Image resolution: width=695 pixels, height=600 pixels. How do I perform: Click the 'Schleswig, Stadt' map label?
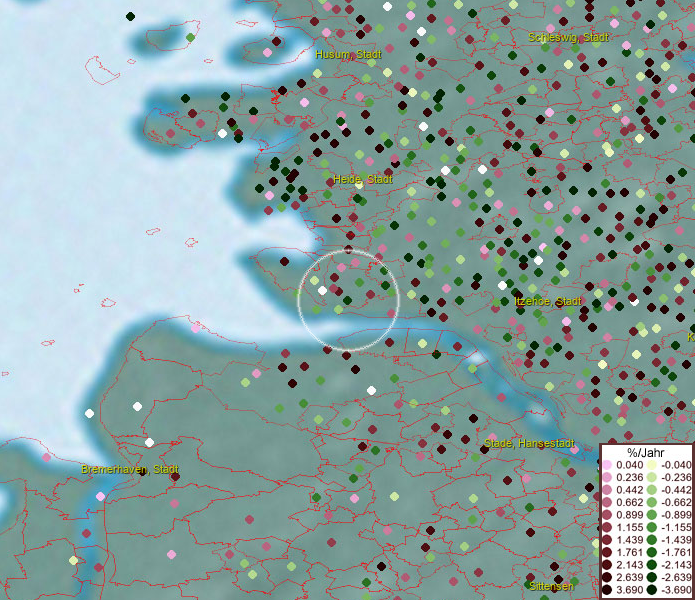click(x=568, y=37)
